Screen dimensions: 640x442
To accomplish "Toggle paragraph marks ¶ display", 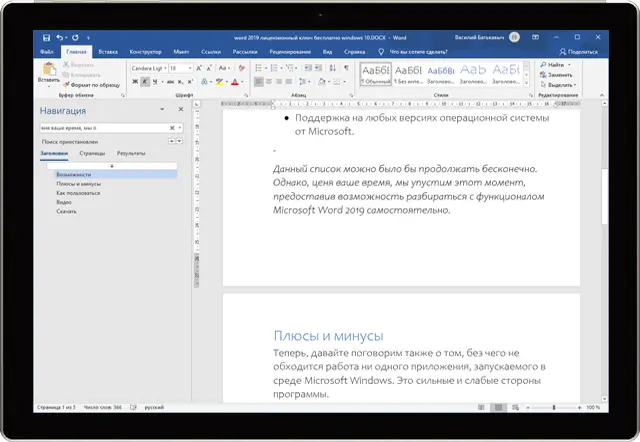I will 346,68.
